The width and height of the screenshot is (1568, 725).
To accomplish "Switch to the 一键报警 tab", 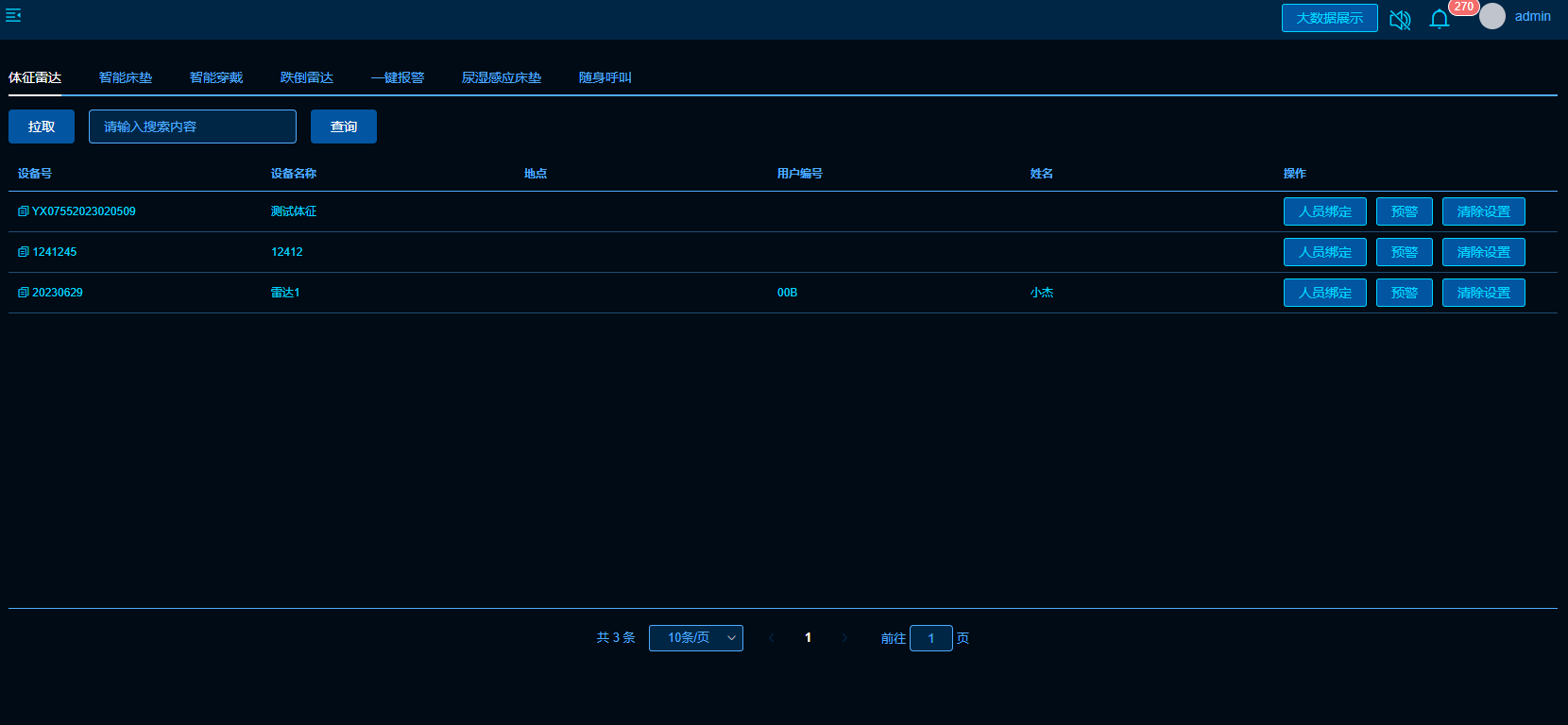I will pyautogui.click(x=398, y=77).
